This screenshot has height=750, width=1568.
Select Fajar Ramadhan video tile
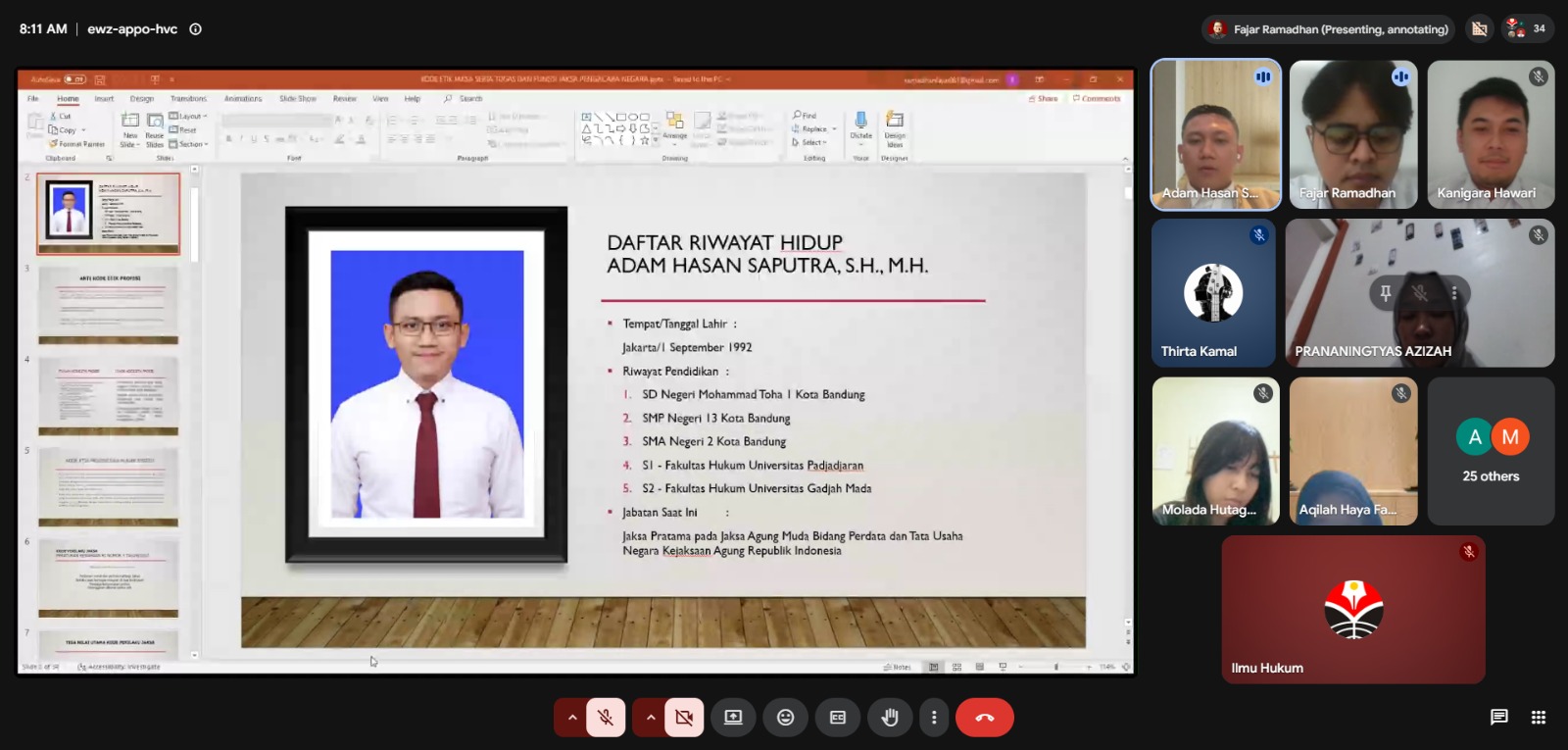1353,134
